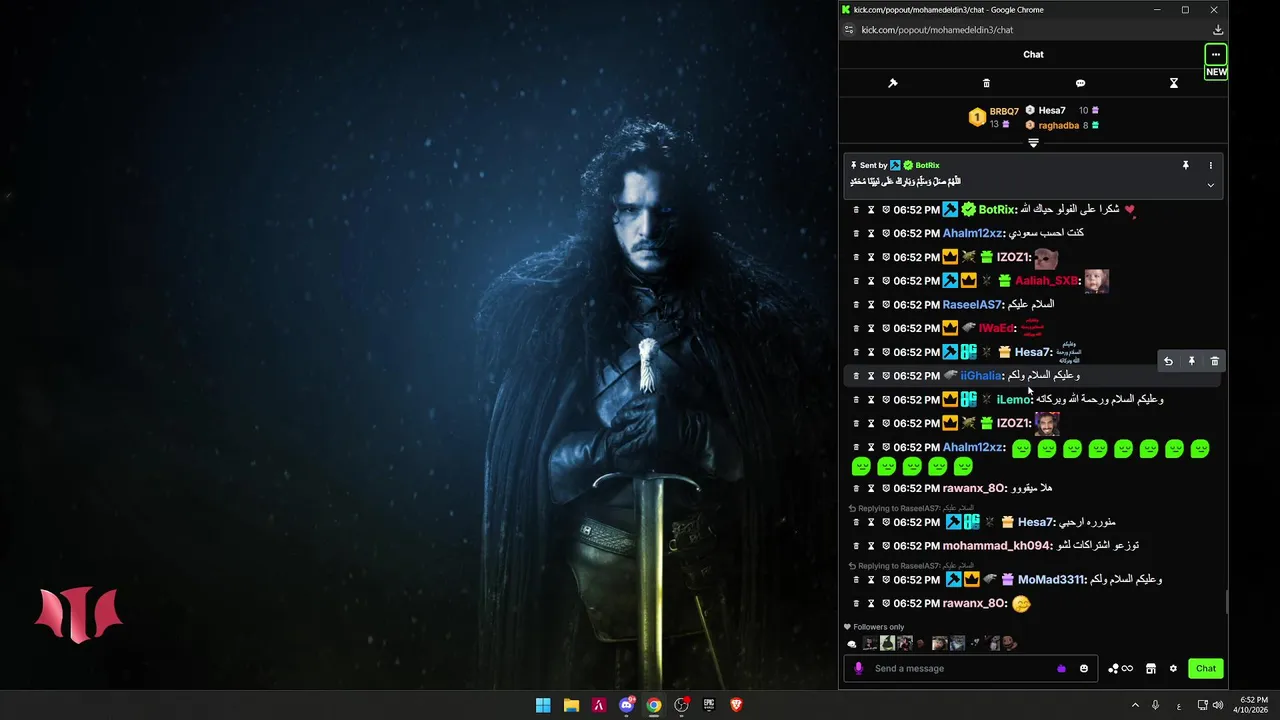
Task: Open Discord from the taskbar
Action: pyautogui.click(x=627, y=705)
